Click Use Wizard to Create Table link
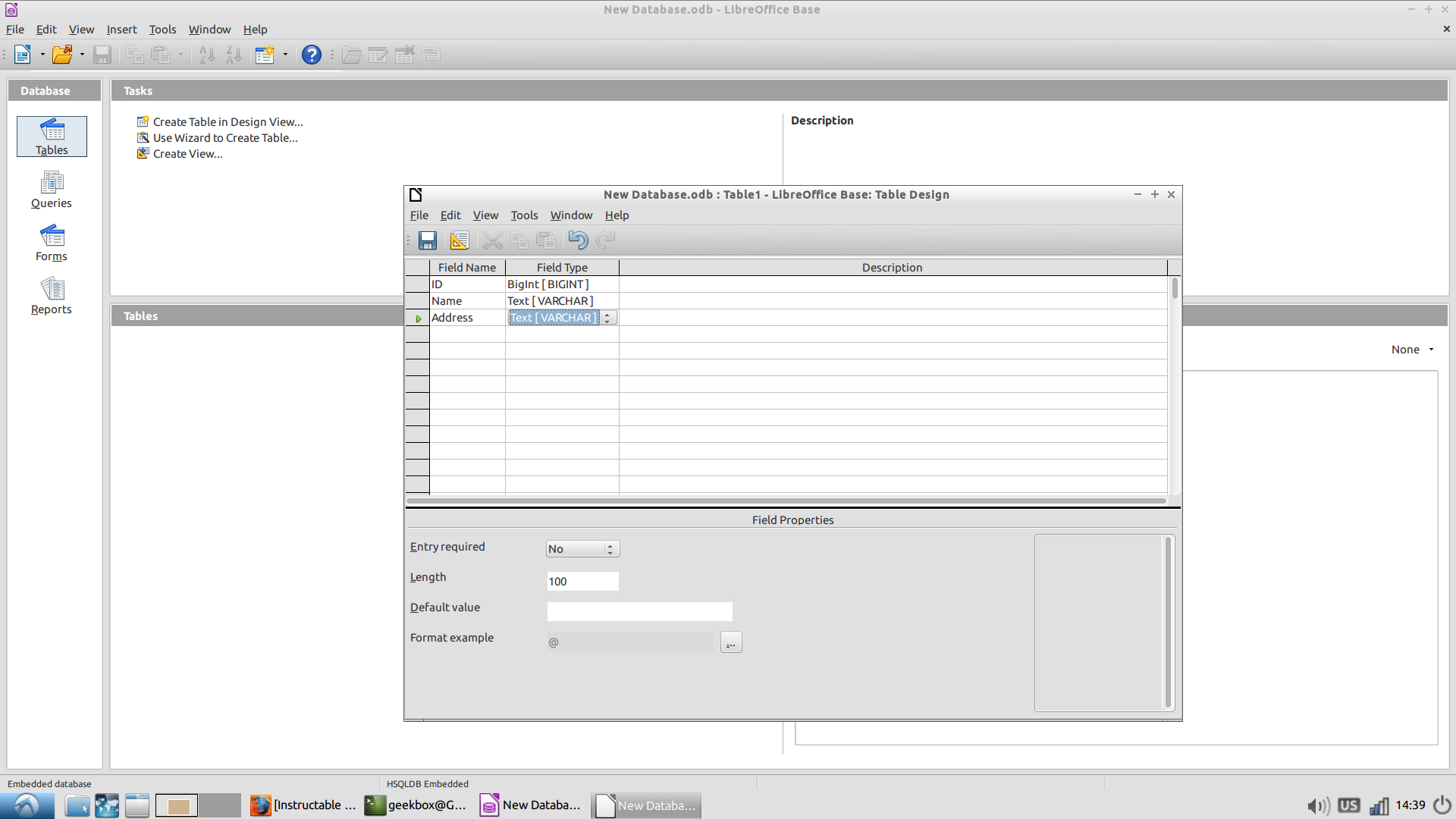 click(225, 138)
